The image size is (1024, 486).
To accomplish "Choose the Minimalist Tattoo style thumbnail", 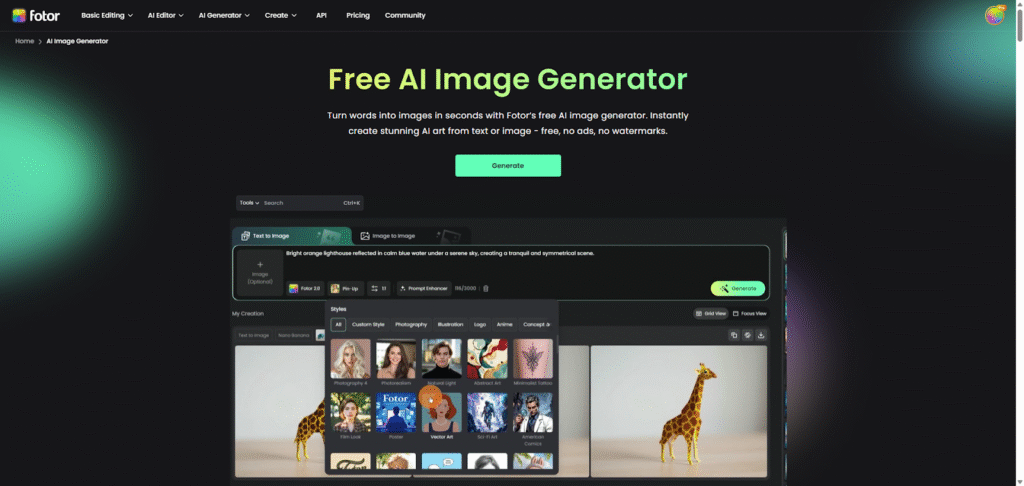I will click(x=533, y=359).
